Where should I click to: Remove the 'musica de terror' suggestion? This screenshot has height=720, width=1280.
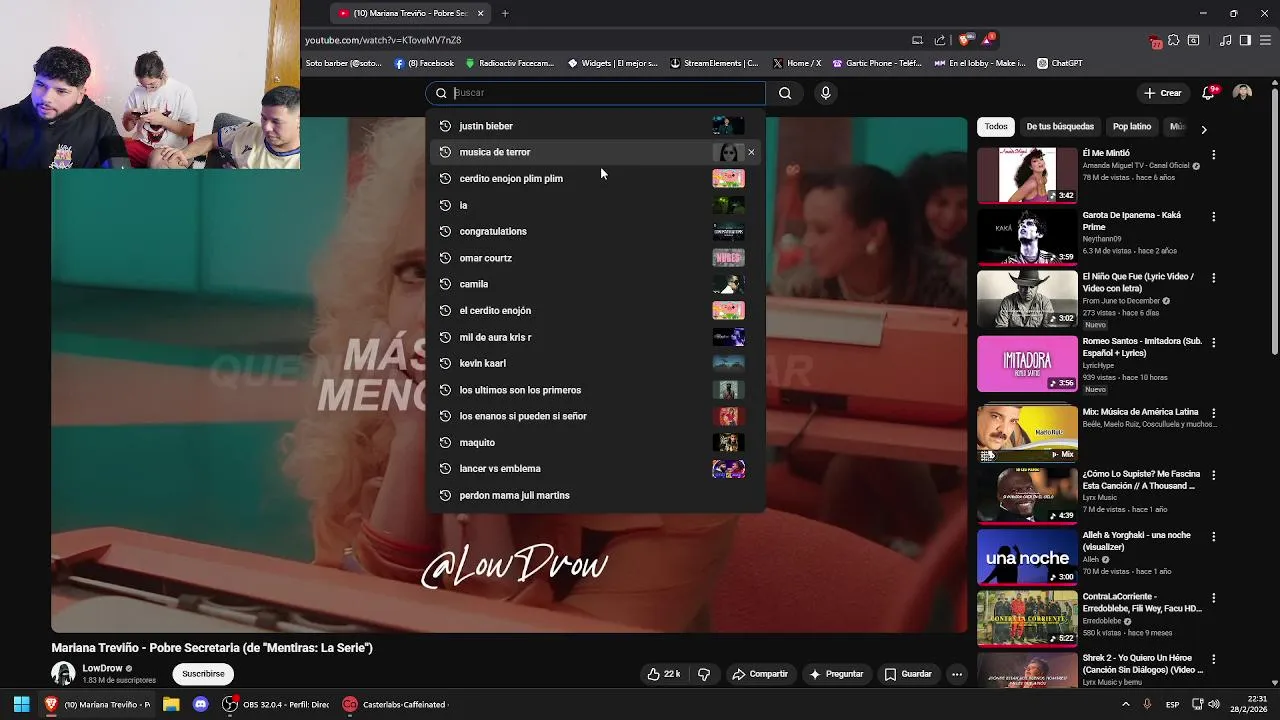click(x=751, y=152)
